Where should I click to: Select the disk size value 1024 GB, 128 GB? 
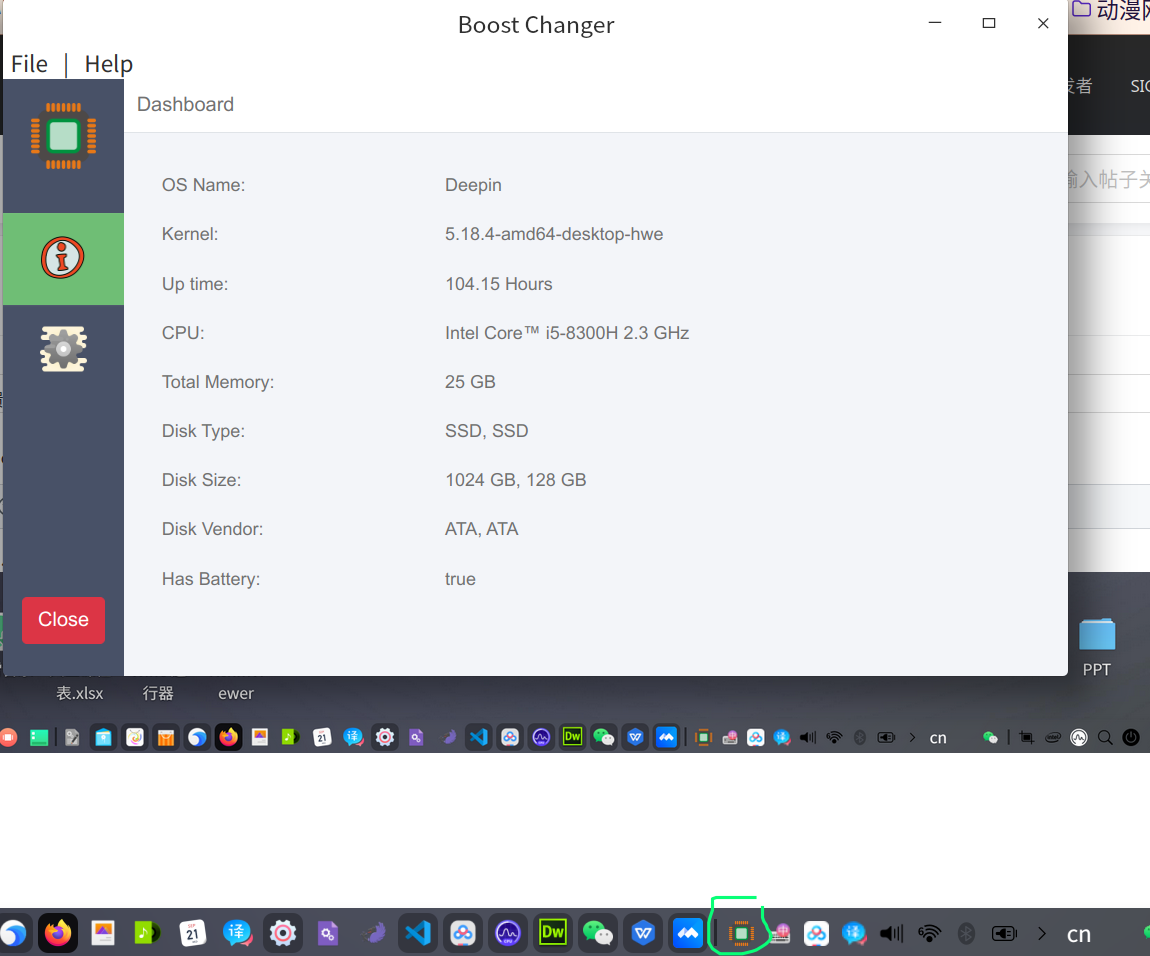516,480
